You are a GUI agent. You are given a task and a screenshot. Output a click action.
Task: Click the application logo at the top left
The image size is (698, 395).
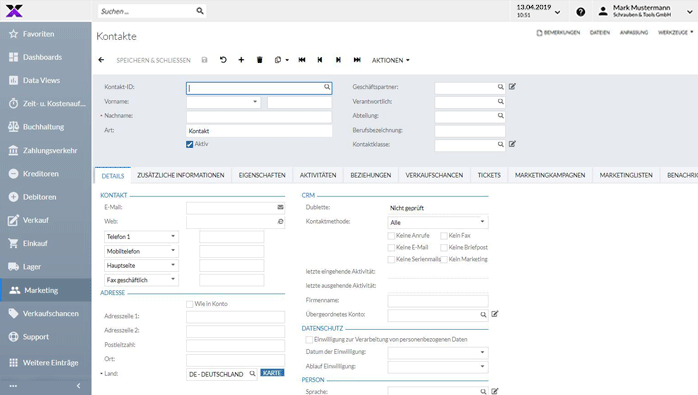(14, 10)
